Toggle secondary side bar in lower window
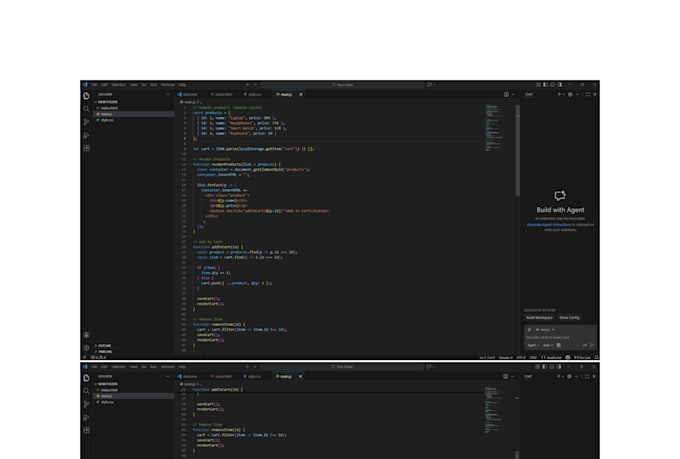Viewport: 680px width, 459px height. pyautogui.click(x=559, y=367)
